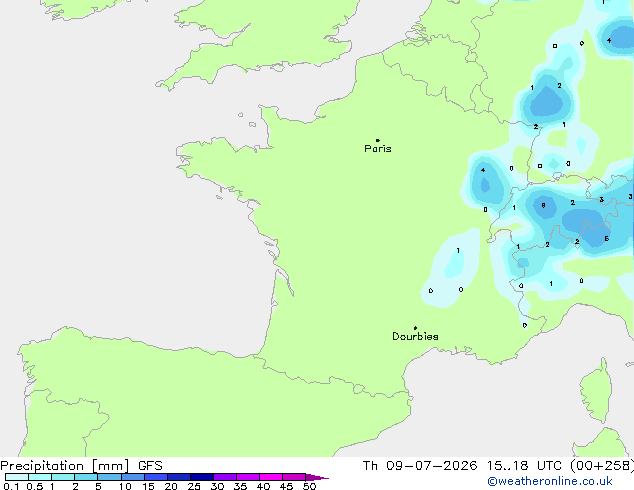Click the date "Th 09-07-2026"
Viewport: 634px width, 490px height.
point(420,466)
